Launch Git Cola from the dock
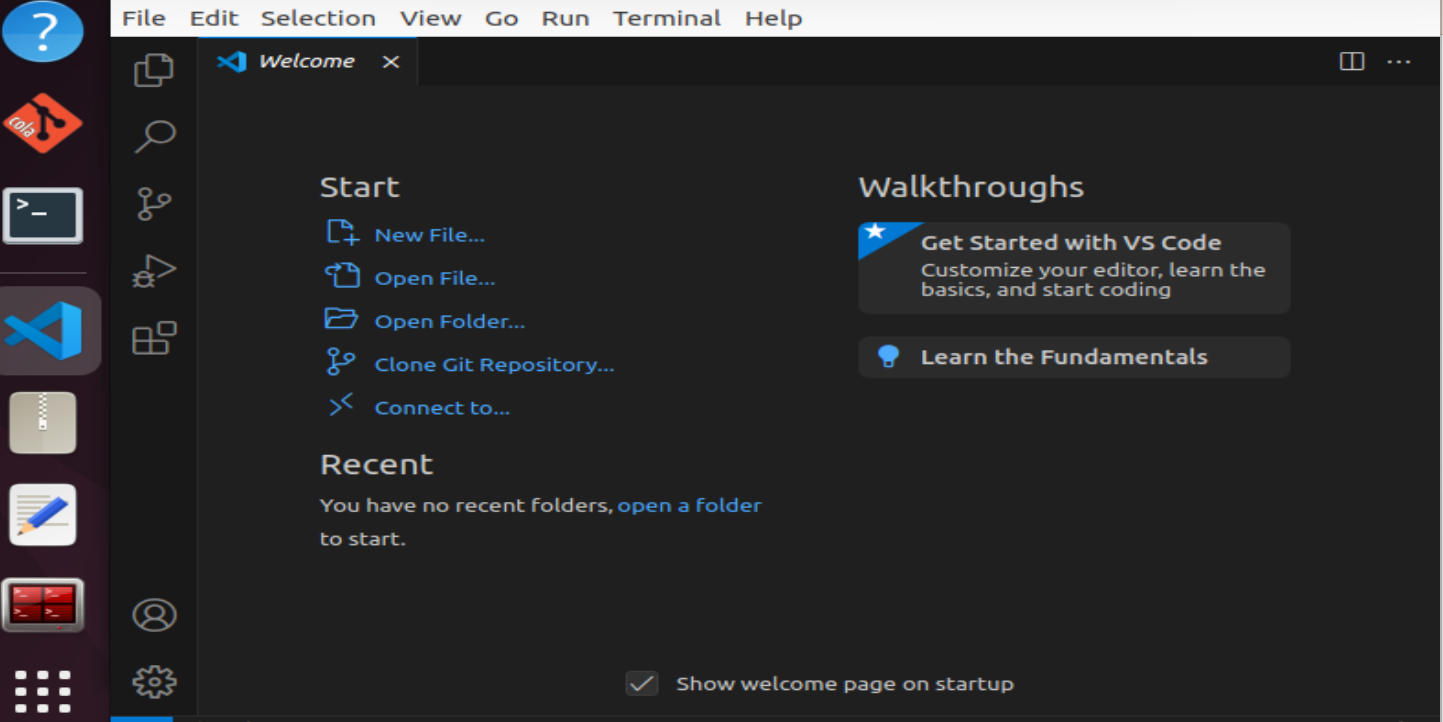Image resolution: width=1443 pixels, height=722 pixels. coord(42,123)
